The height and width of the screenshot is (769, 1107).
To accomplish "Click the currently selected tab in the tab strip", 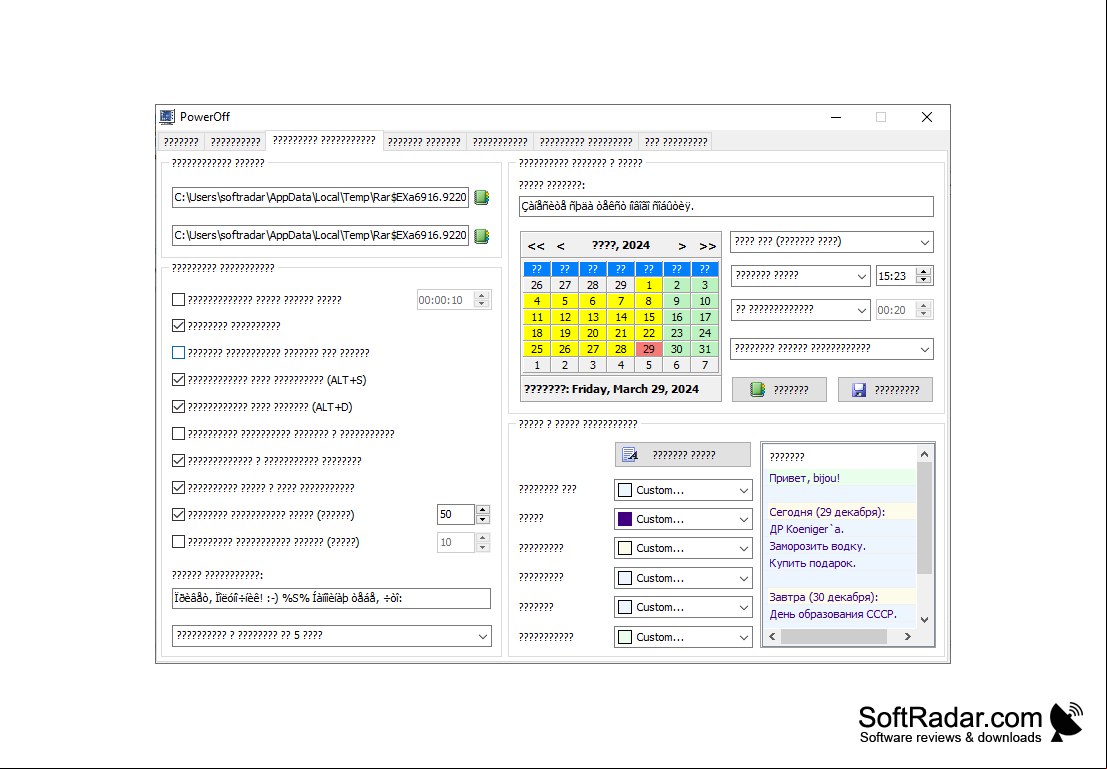I will click(x=324, y=141).
